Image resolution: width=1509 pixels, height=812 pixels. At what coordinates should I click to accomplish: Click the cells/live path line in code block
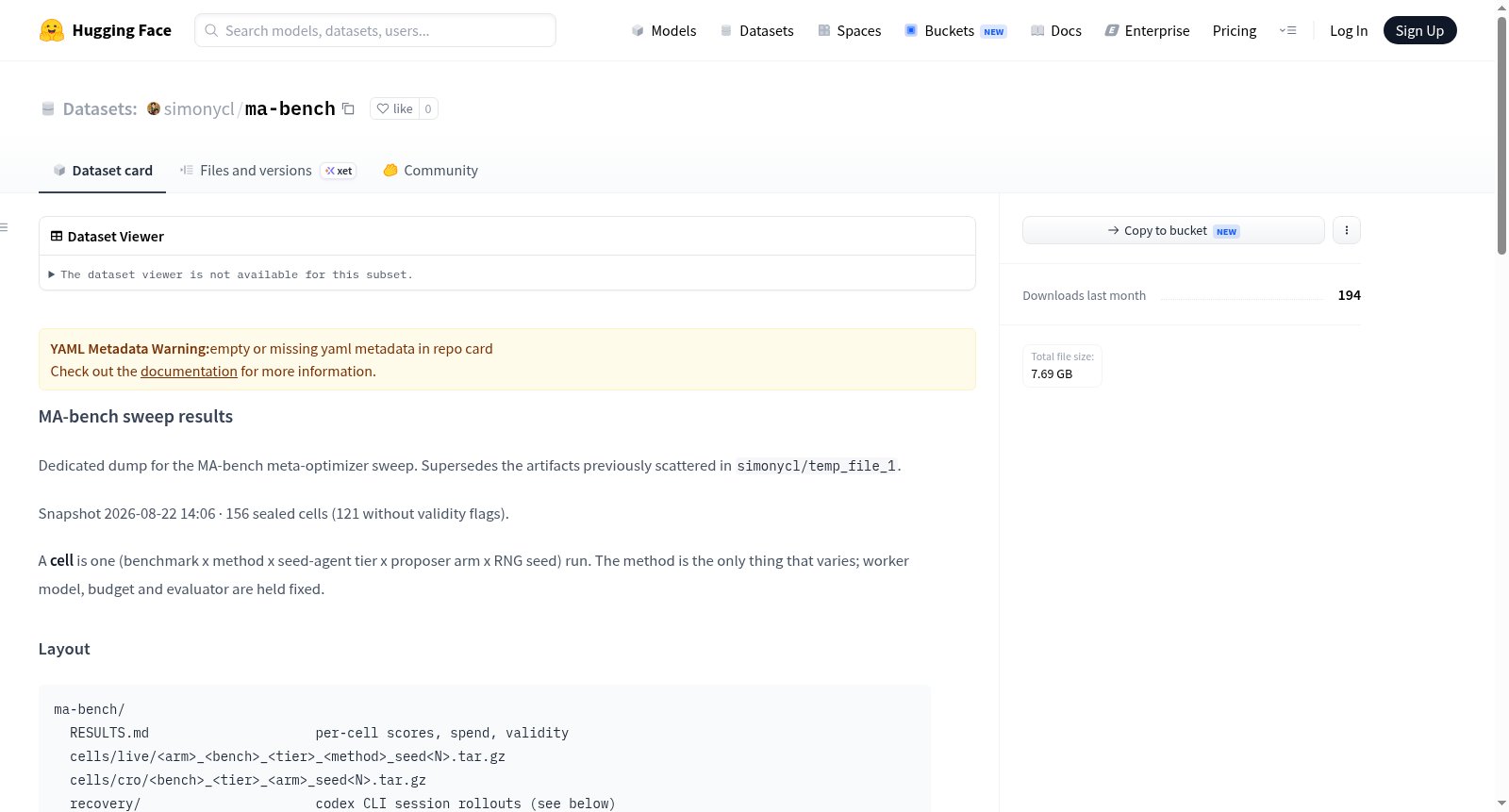pos(288,756)
